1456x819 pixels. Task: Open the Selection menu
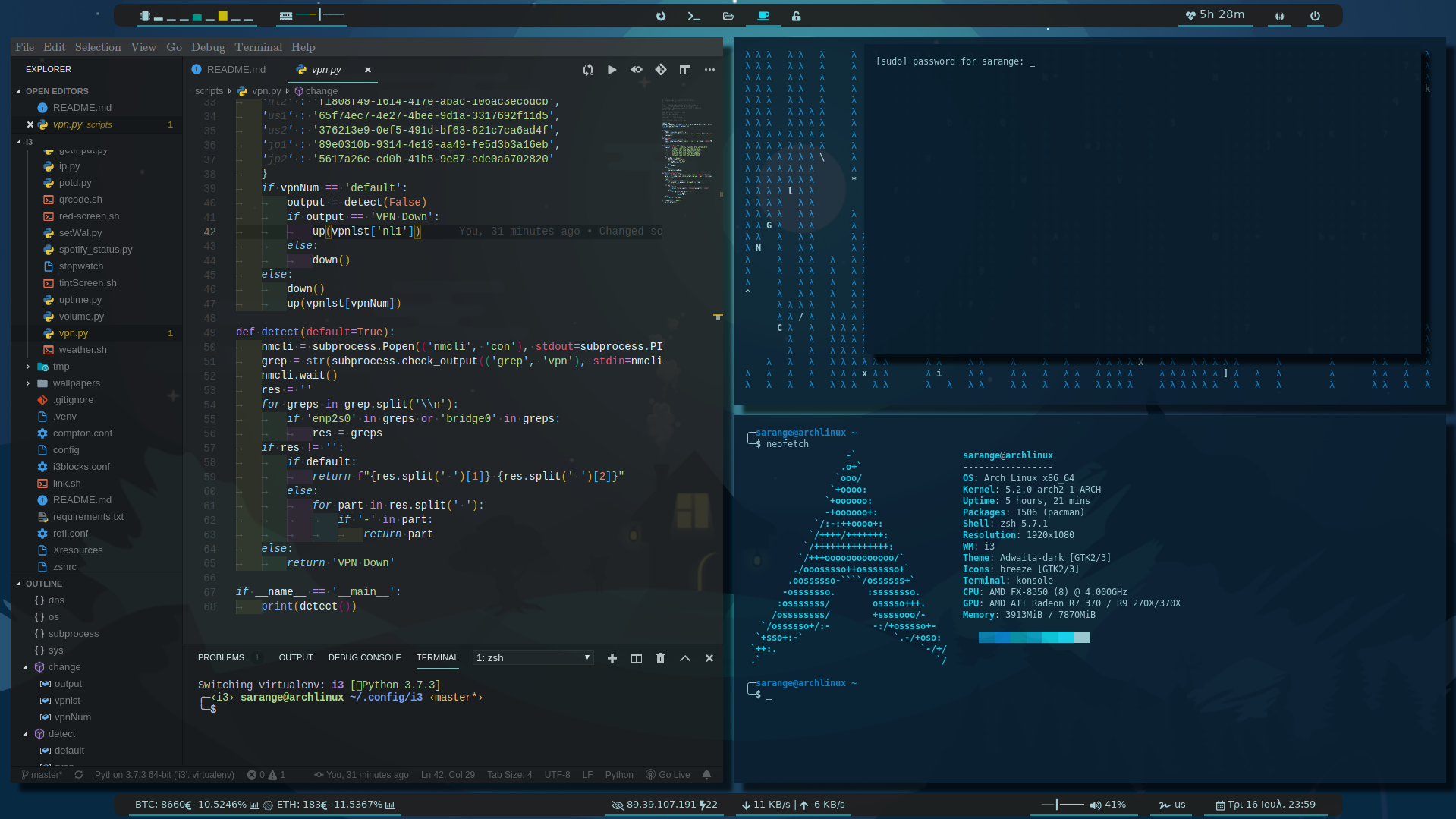[x=98, y=47]
